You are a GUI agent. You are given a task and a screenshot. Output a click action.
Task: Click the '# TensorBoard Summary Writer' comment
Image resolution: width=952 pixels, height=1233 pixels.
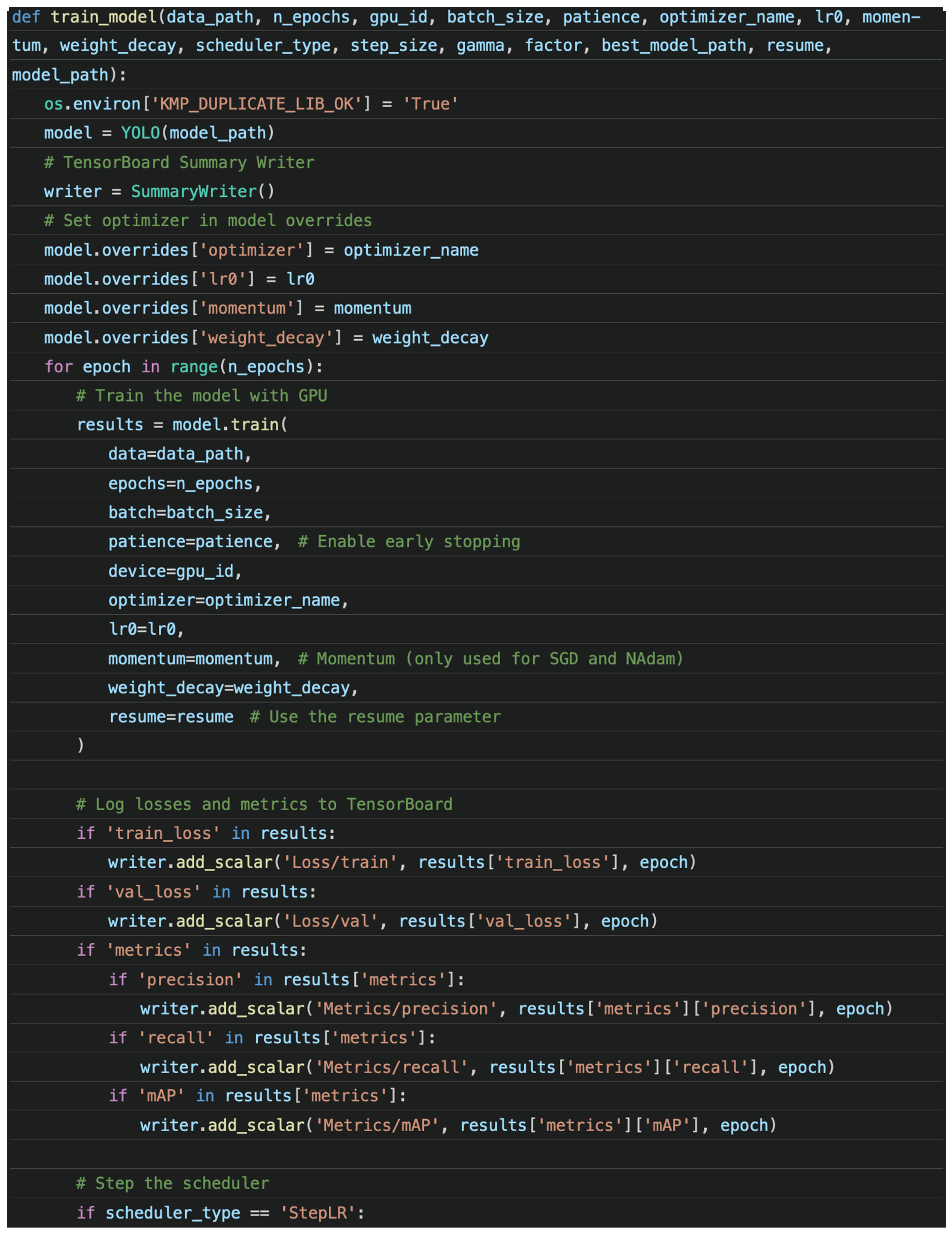click(x=179, y=163)
